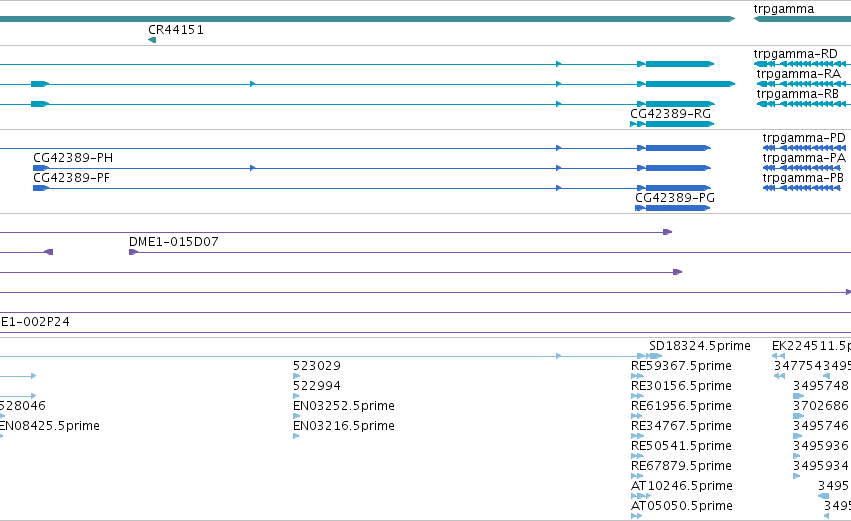Click the arrow glyph under AT10246.5prime
Viewport: 851px width, 521px height.
click(x=640, y=496)
